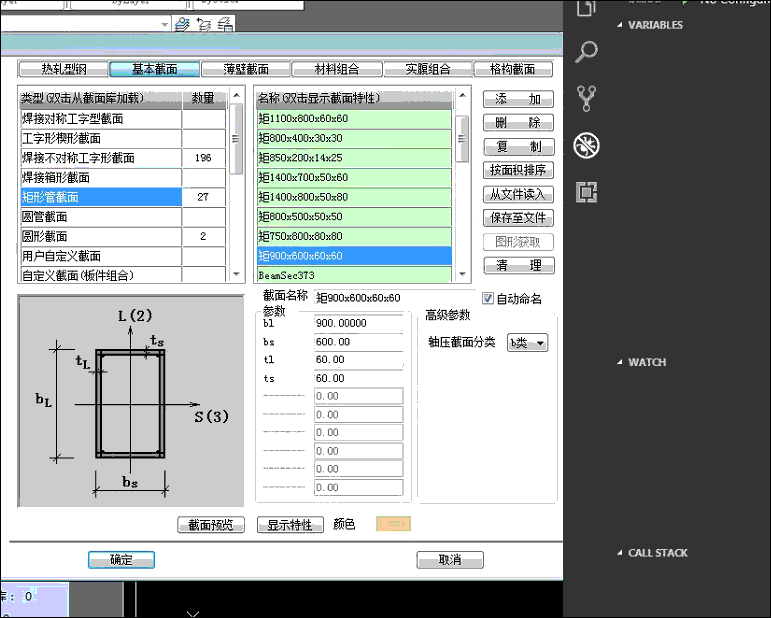Image resolution: width=771 pixels, height=618 pixels.
Task: Select section 矩1100x800x60x60
Action: coord(354,118)
